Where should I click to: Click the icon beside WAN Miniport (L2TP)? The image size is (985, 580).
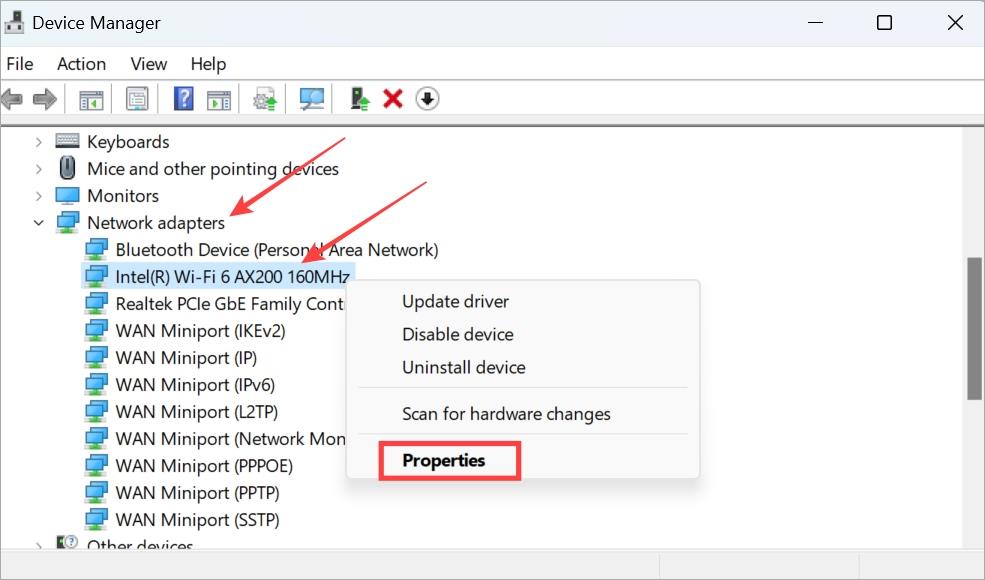[96, 412]
